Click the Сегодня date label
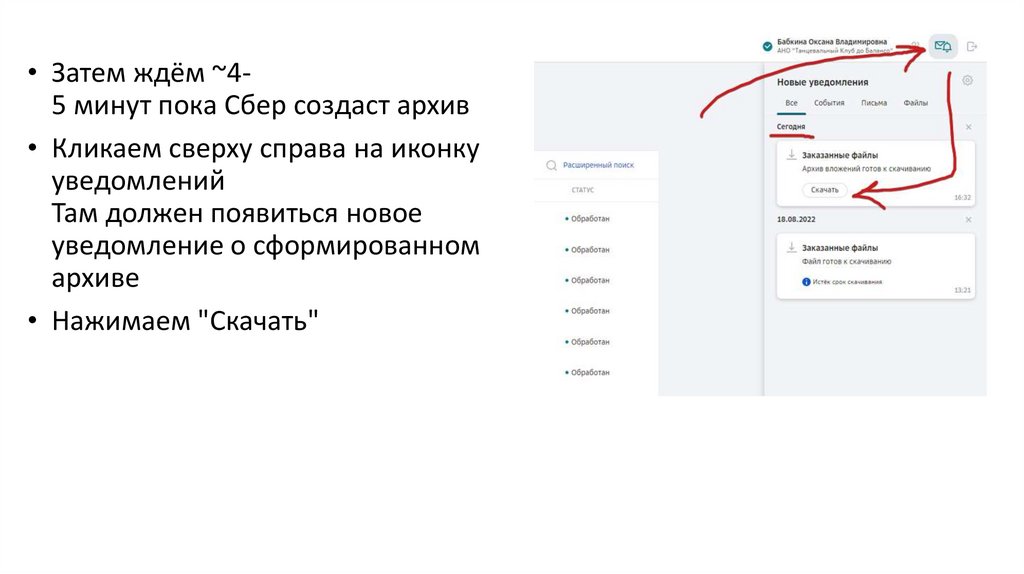 pyautogui.click(x=791, y=127)
